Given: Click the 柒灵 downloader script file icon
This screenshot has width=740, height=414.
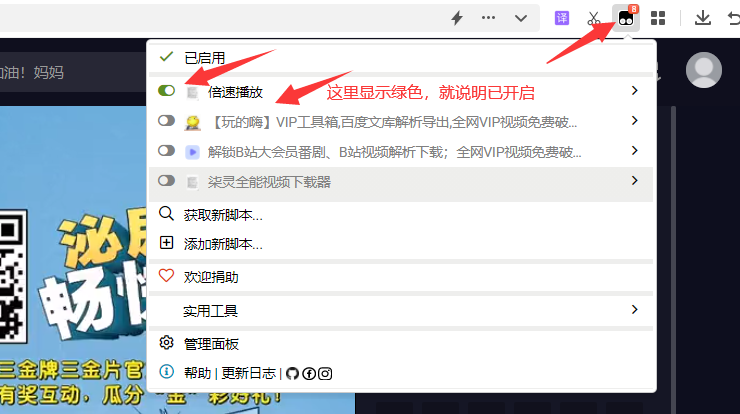Looking at the screenshot, I should pyautogui.click(x=192, y=182).
